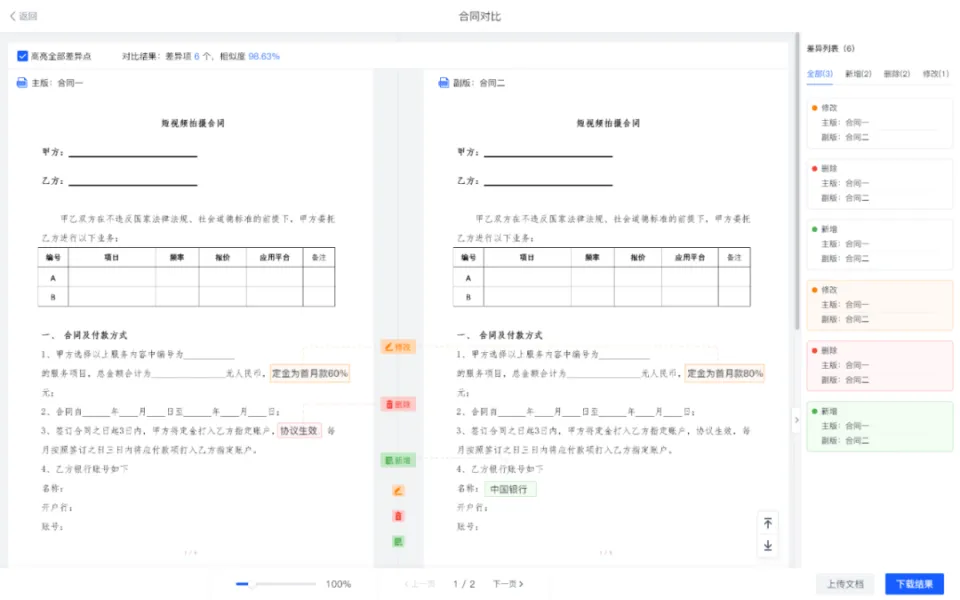
Task: Click the scroll-to-top arrow button
Action: [x=767, y=523]
